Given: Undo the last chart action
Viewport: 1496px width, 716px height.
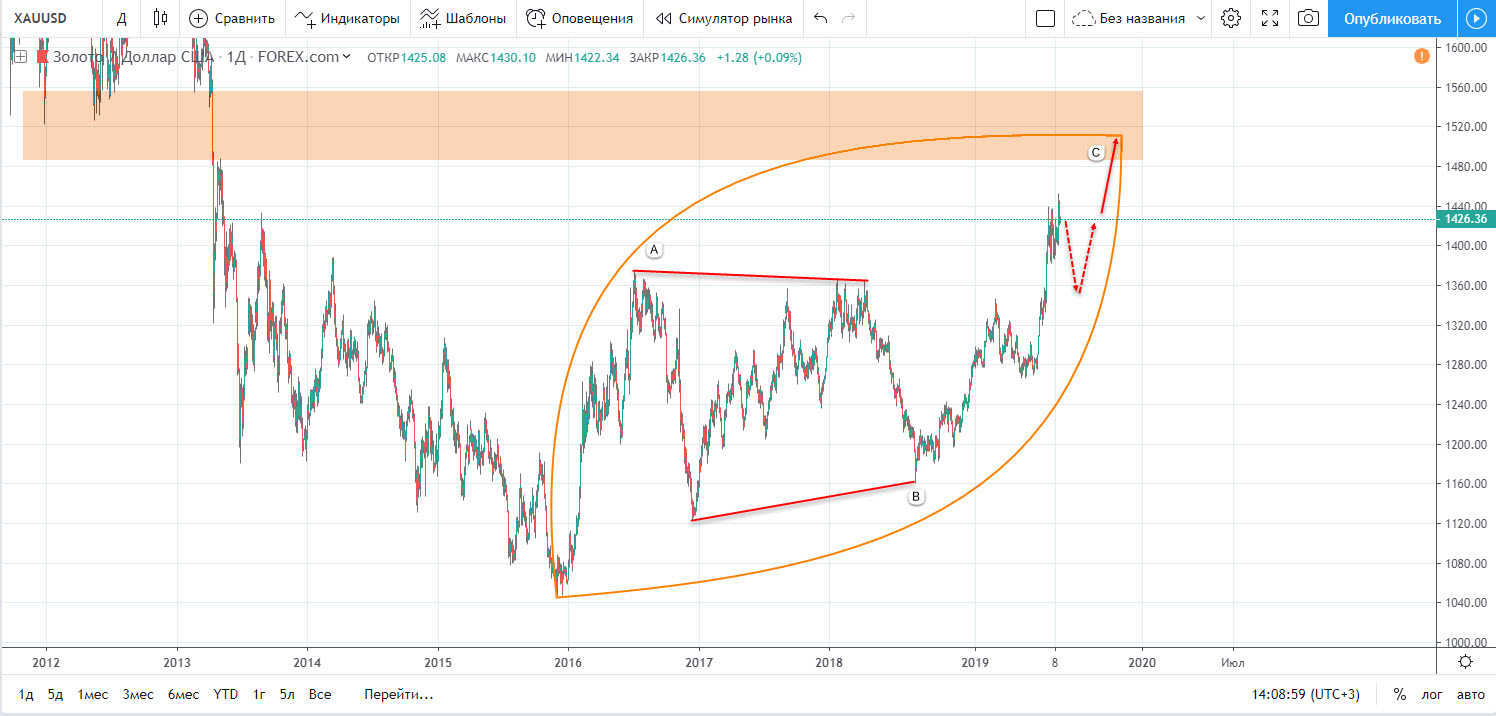Looking at the screenshot, I should click(x=821, y=18).
